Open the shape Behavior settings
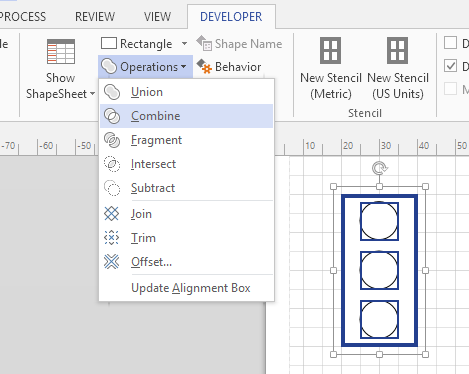Screen dimensions: 469x374 click(229, 67)
